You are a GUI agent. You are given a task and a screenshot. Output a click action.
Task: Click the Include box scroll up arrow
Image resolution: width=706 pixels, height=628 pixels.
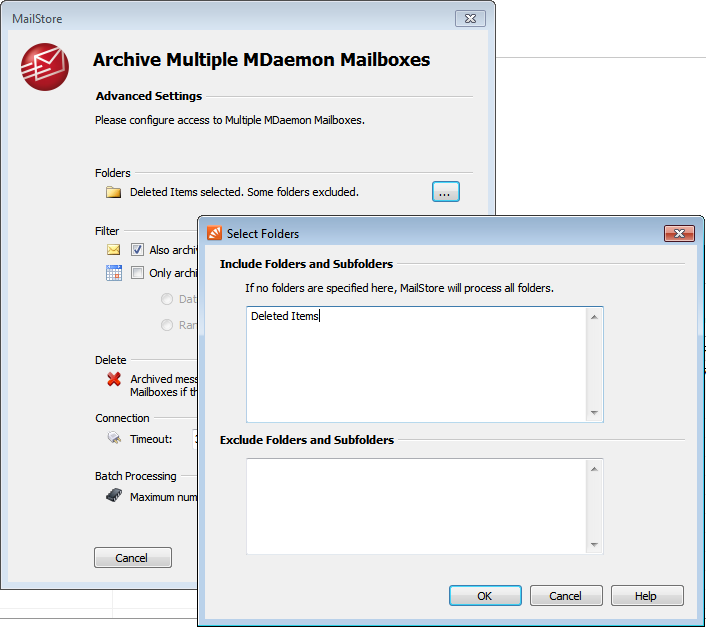click(x=594, y=317)
